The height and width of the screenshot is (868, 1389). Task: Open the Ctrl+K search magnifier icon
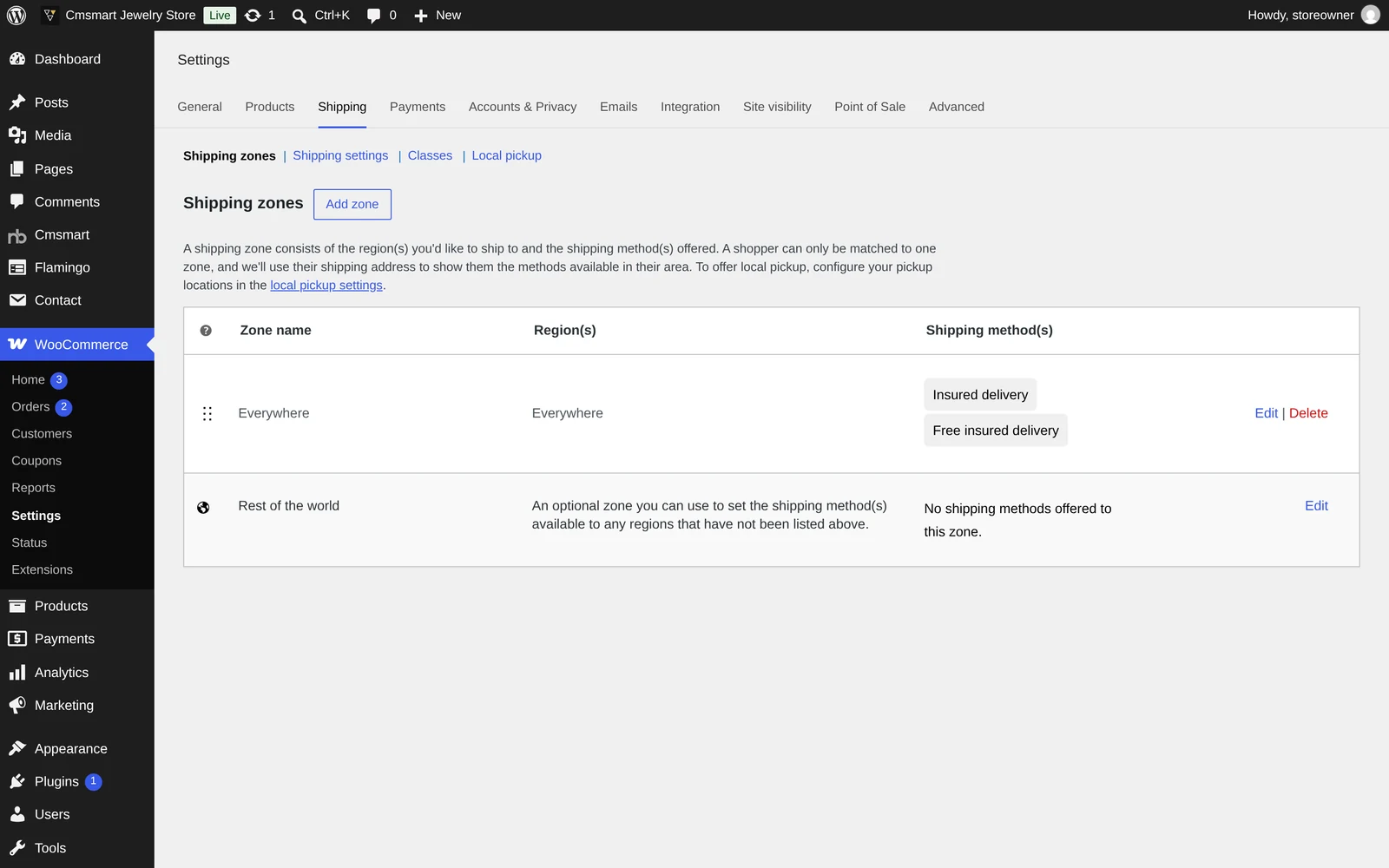click(x=299, y=16)
